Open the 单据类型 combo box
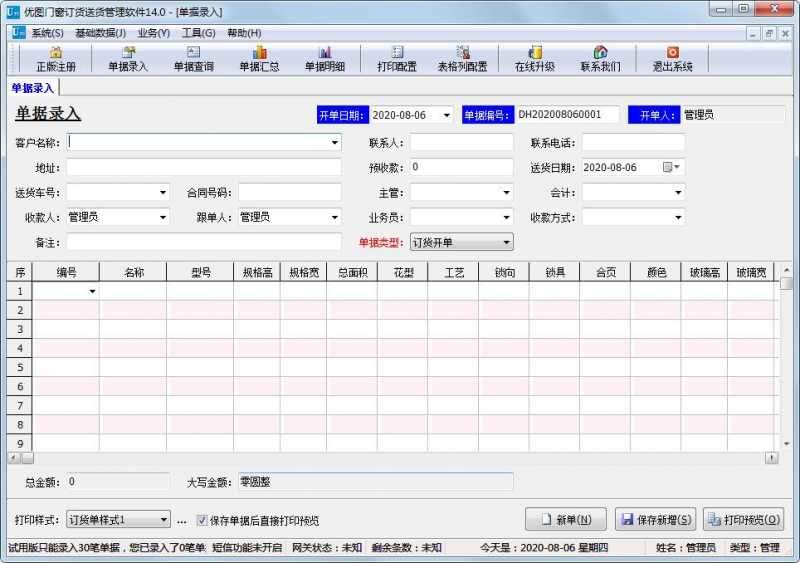Viewport: 800px width, 563px height. (x=506, y=242)
